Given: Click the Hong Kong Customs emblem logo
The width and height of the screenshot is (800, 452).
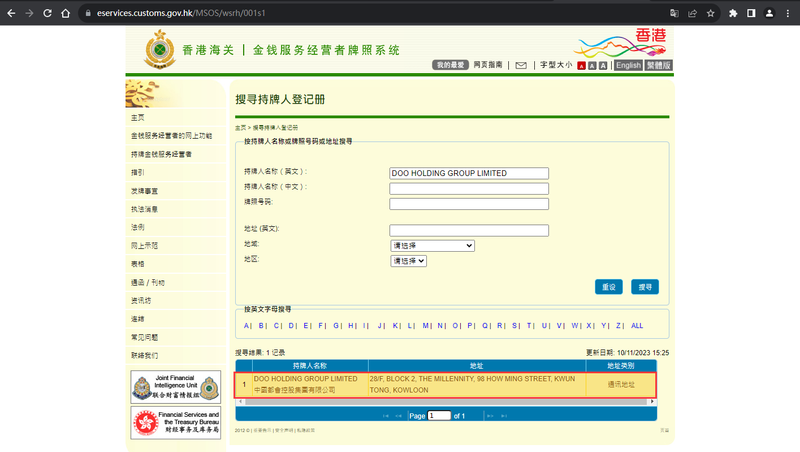Looking at the screenshot, I should [x=160, y=49].
